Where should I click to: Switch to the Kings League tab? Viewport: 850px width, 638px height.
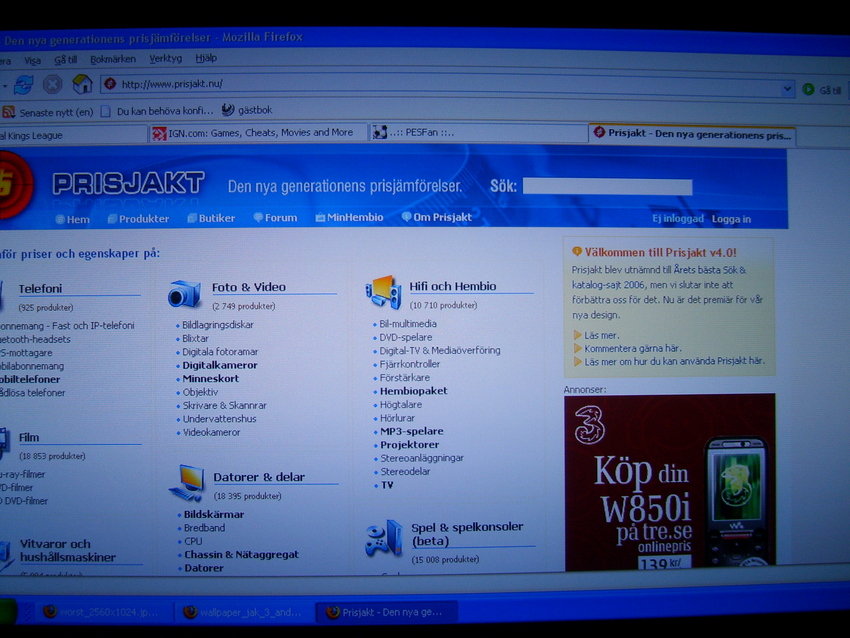[x=73, y=135]
